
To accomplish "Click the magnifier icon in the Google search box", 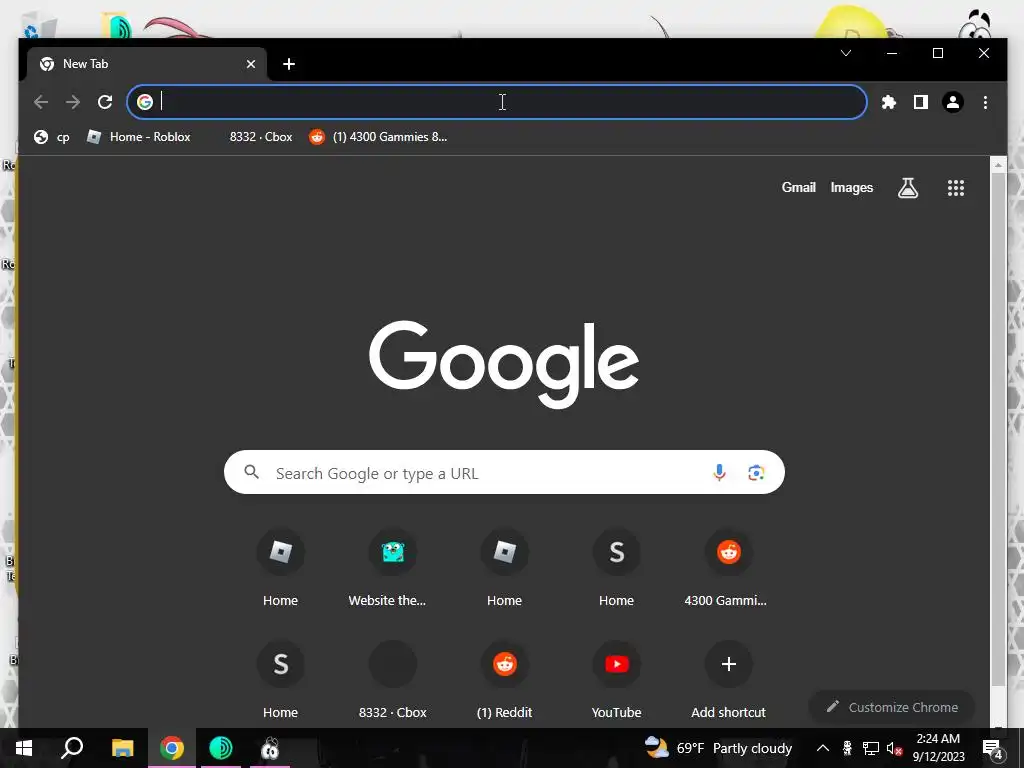I will [251, 472].
